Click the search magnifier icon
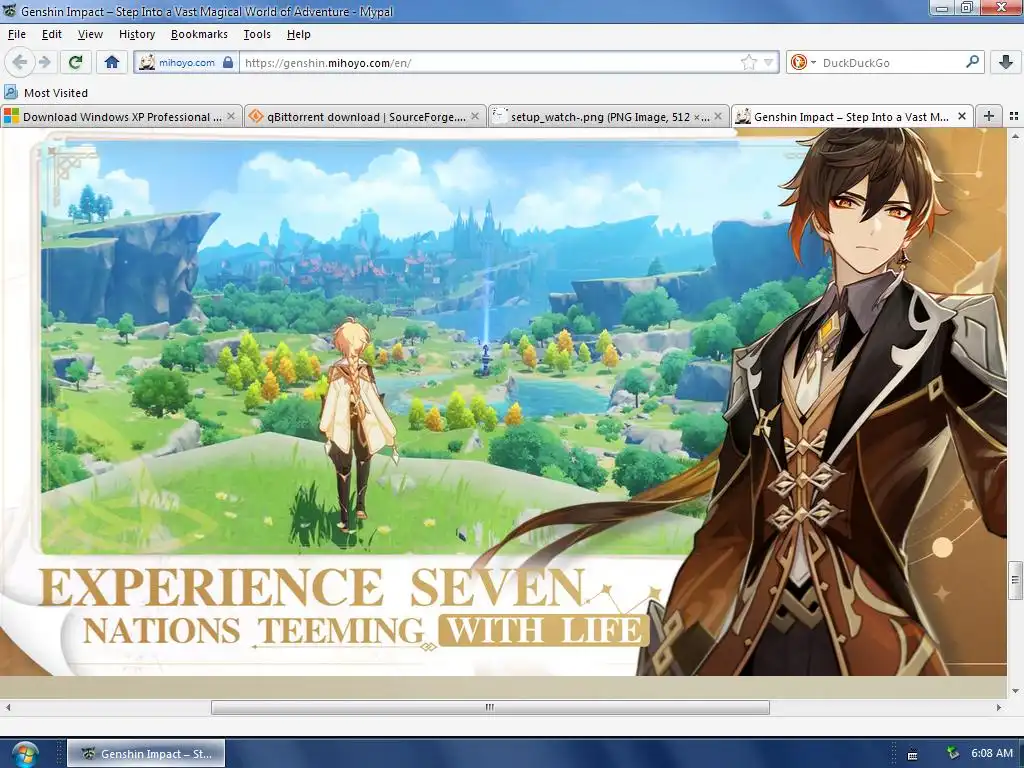This screenshot has height=768, width=1024. click(972, 62)
